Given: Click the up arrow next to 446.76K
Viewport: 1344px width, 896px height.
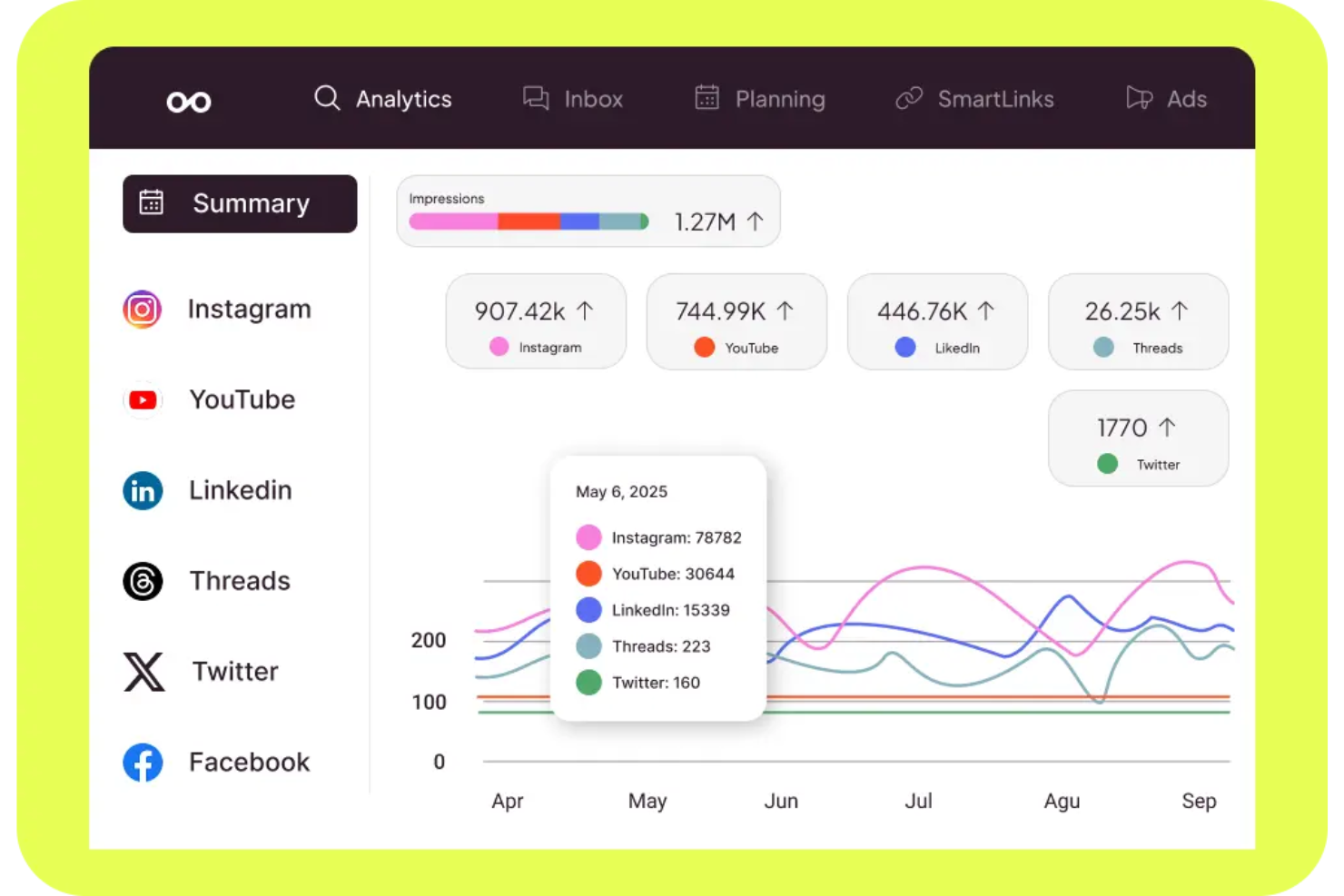Looking at the screenshot, I should tap(986, 311).
